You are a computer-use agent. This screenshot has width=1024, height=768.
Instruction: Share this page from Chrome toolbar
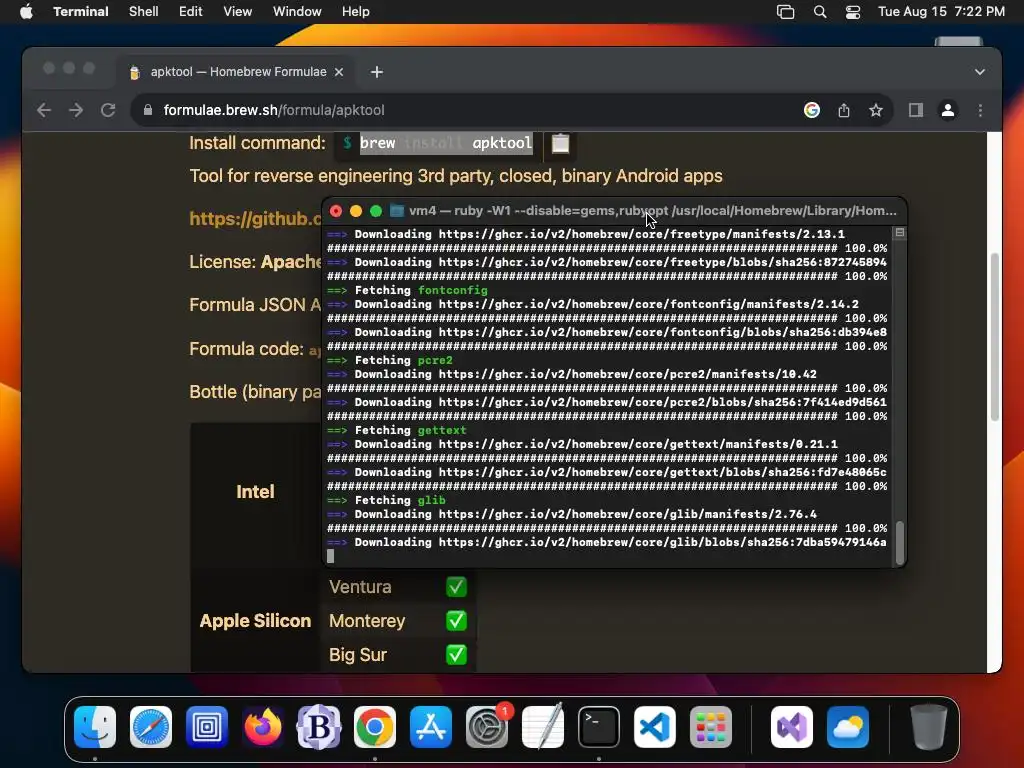pos(844,110)
